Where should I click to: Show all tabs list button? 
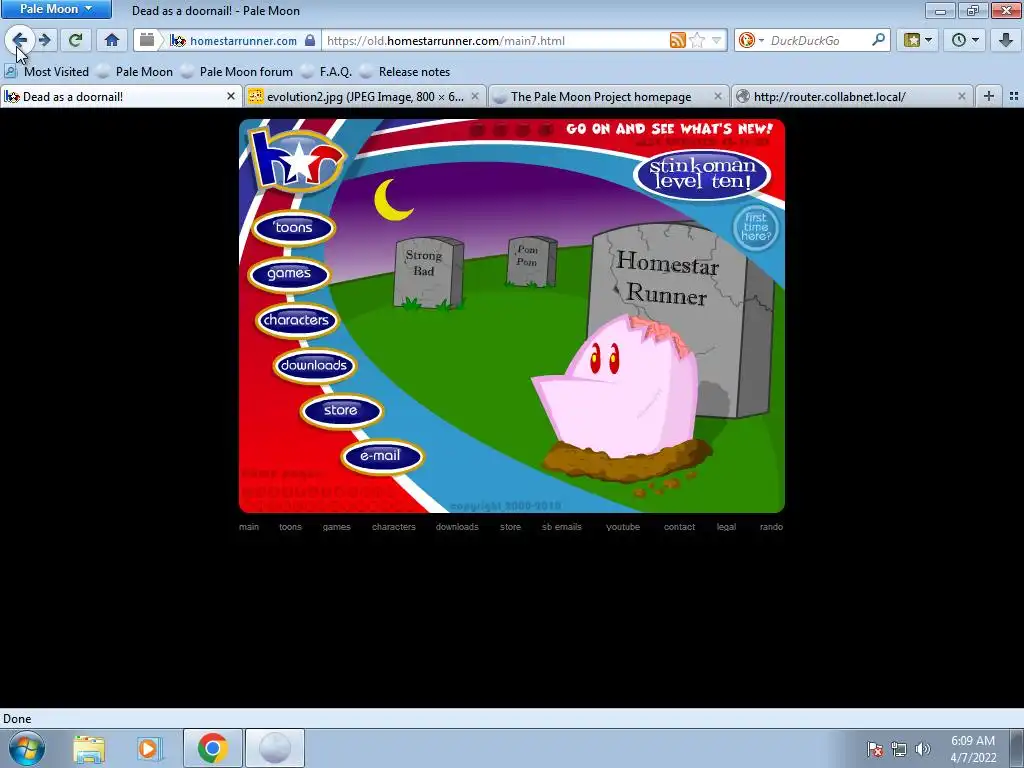pos(1014,97)
